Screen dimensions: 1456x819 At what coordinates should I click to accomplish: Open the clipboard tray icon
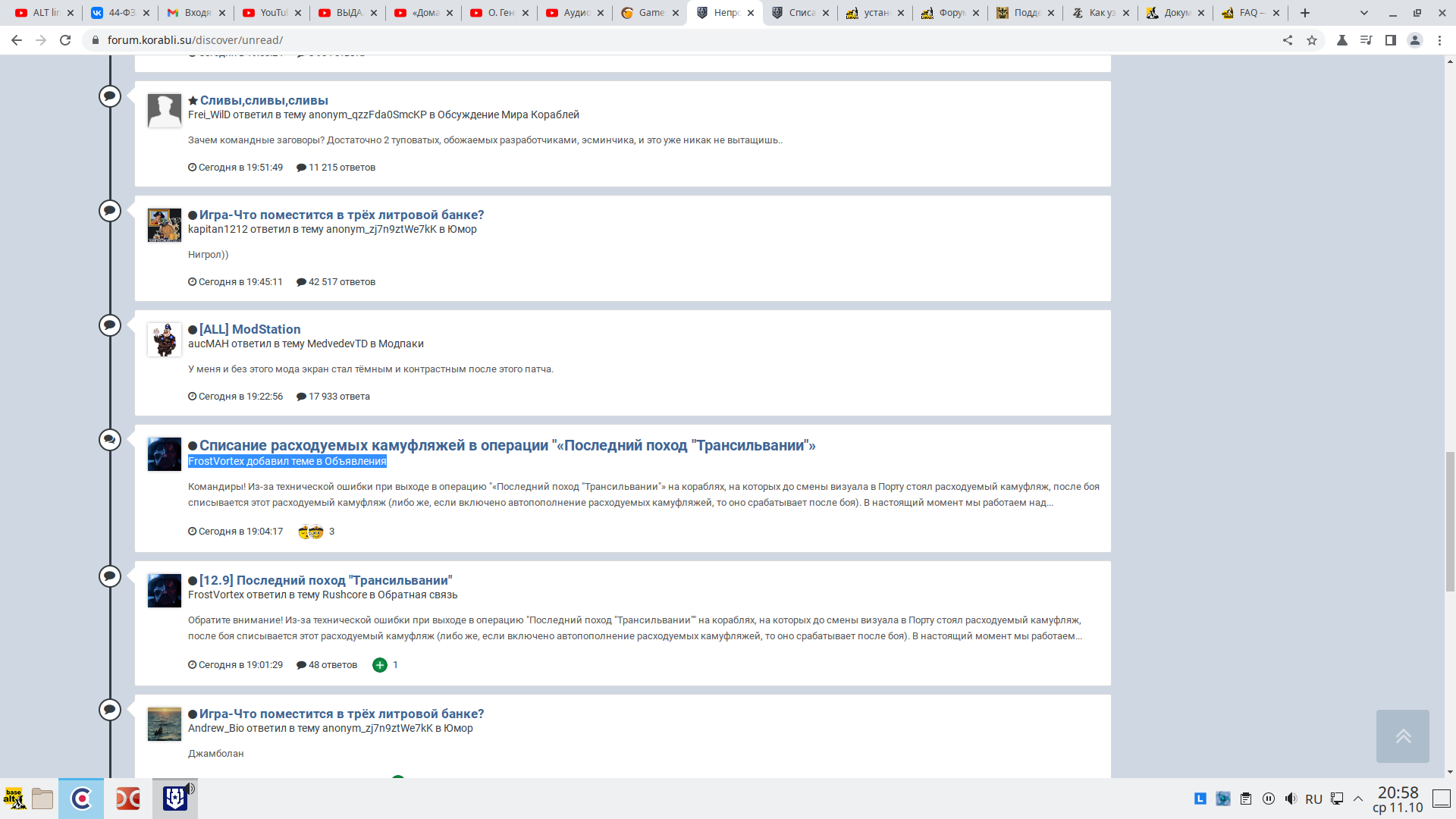coord(1246,799)
